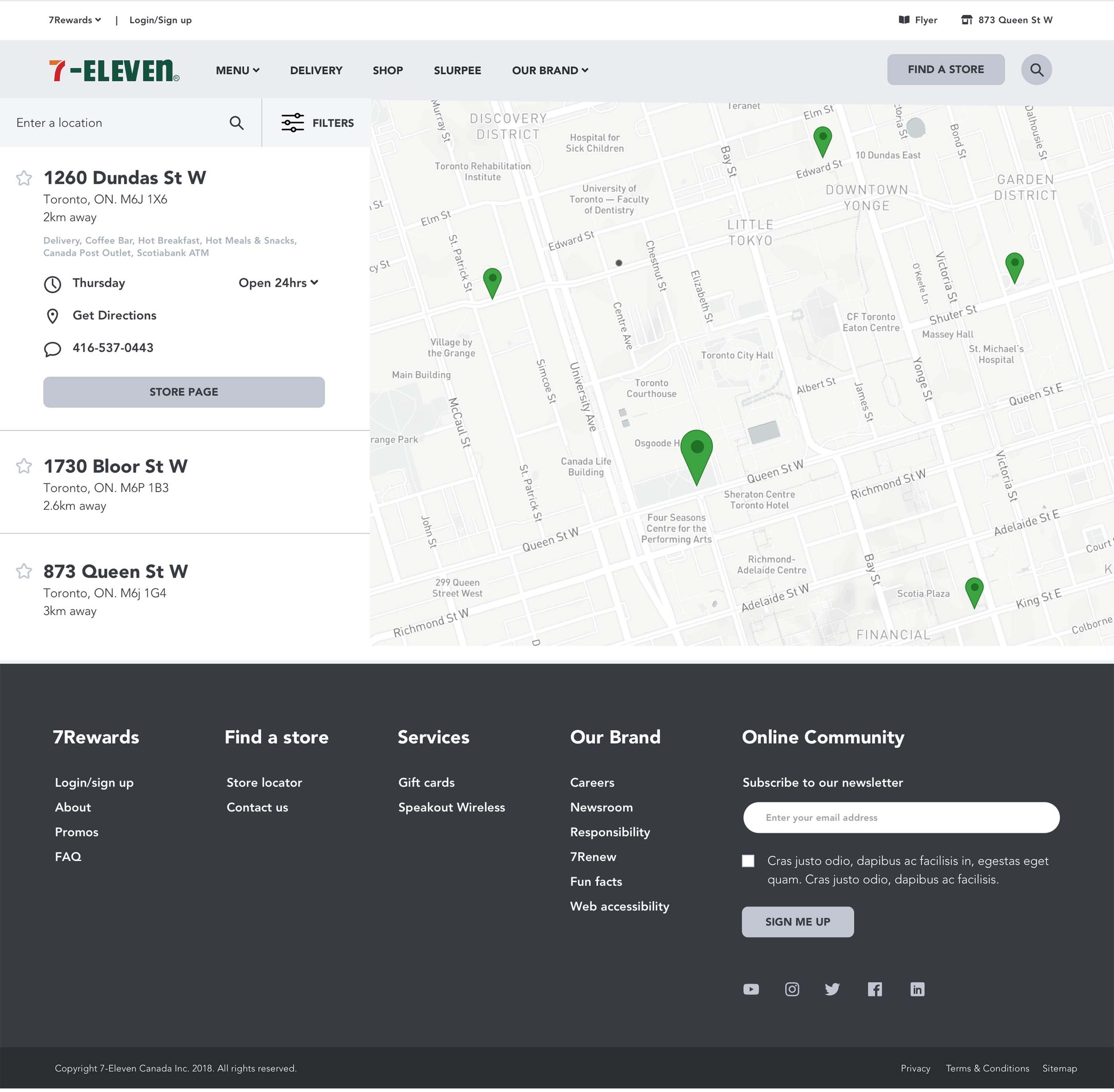Viewport: 1114px width, 1092px height.
Task: Open footer Fun facts link
Action: pyautogui.click(x=596, y=882)
